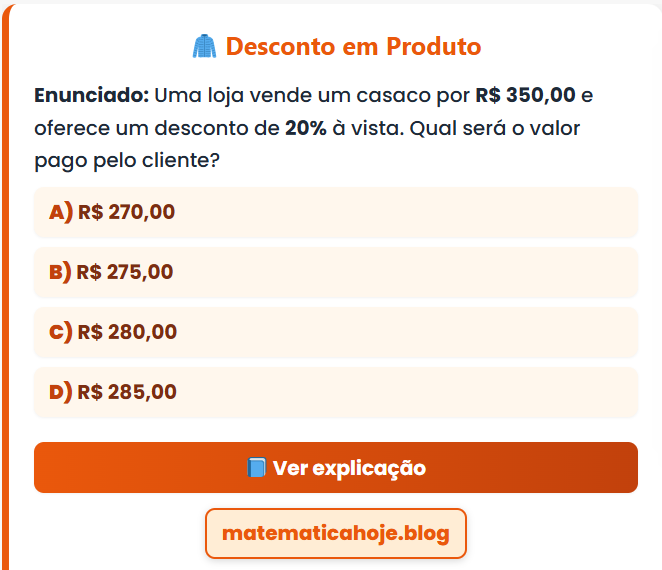Click the question "Qual será o valor"

point(496,129)
